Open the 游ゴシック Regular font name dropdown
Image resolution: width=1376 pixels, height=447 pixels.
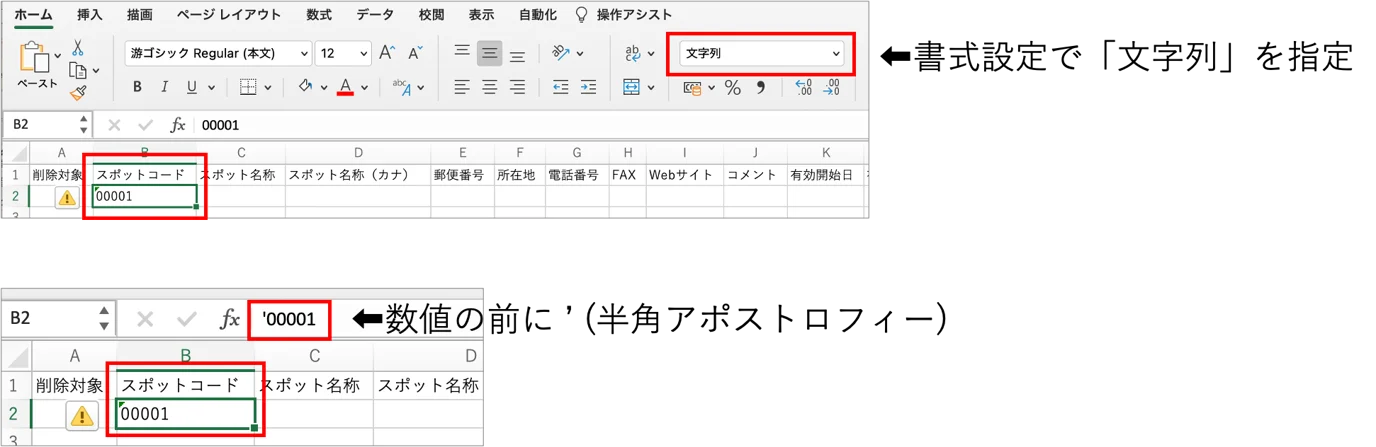(218, 54)
